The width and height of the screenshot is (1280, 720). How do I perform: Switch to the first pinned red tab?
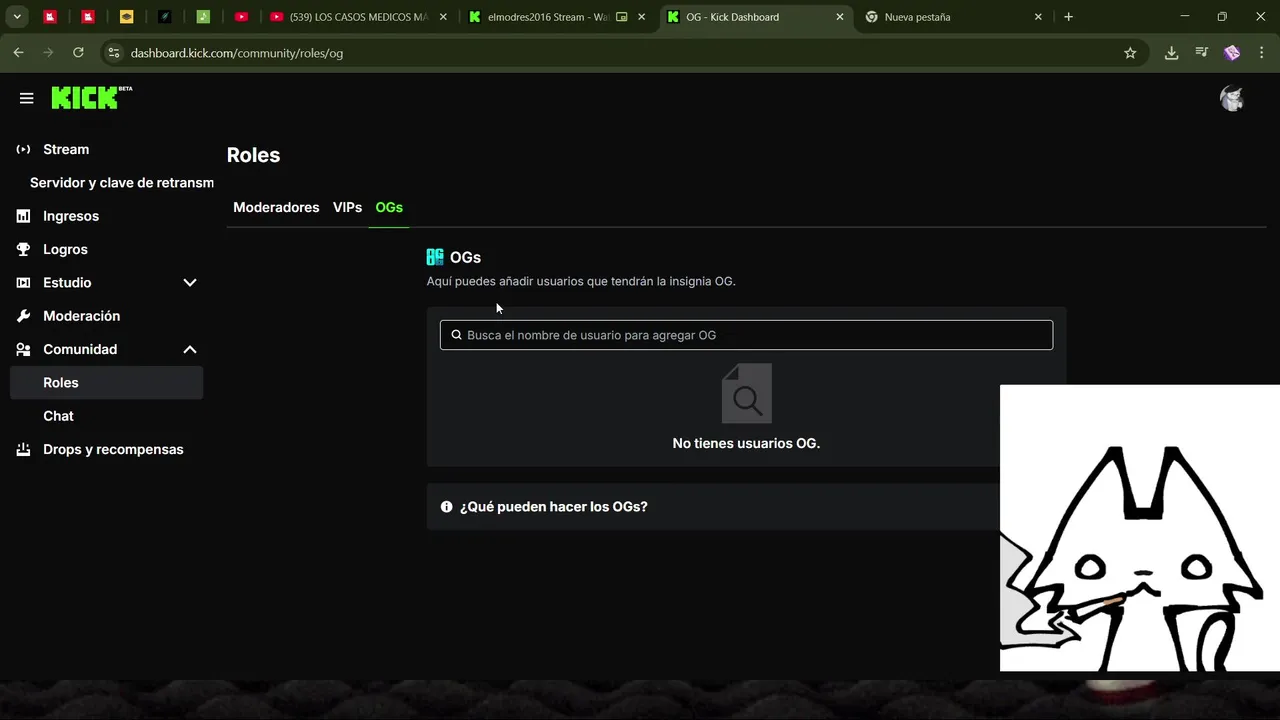coord(49,17)
